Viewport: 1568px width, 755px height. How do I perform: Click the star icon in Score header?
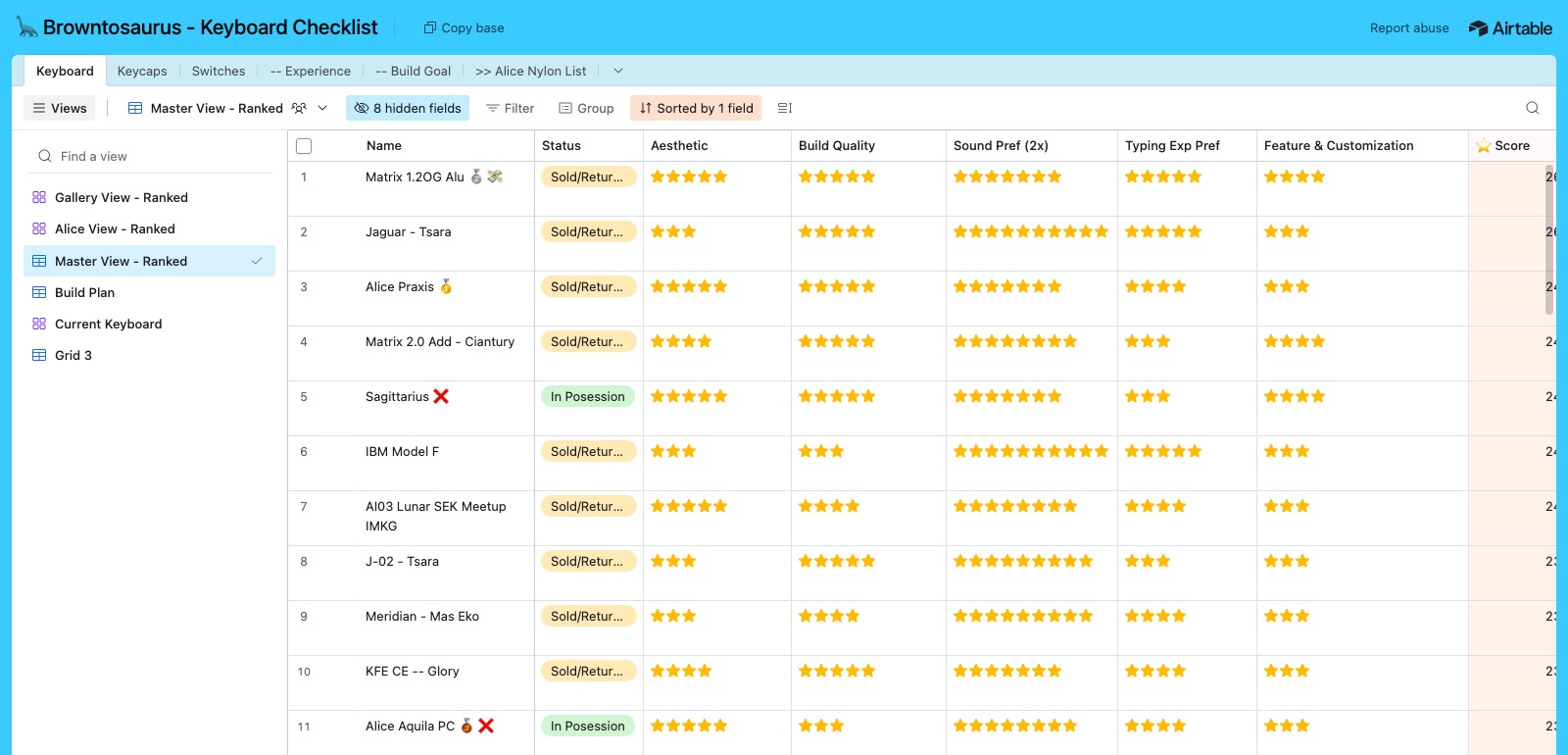(1484, 145)
